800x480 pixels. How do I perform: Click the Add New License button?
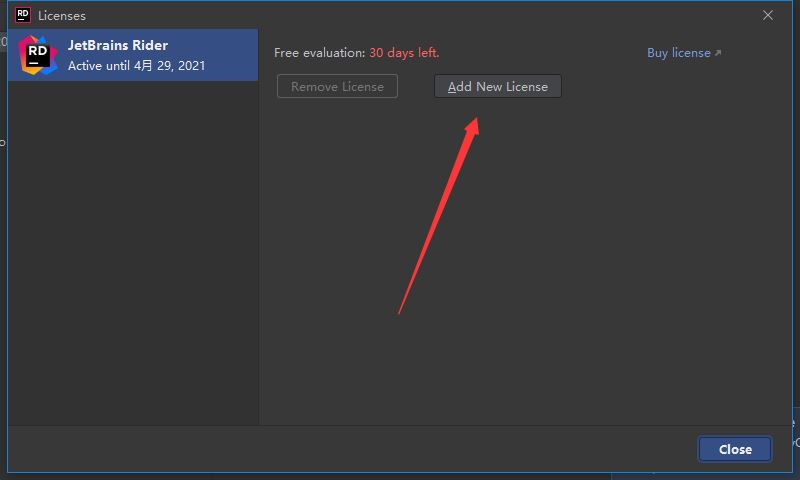(497, 86)
